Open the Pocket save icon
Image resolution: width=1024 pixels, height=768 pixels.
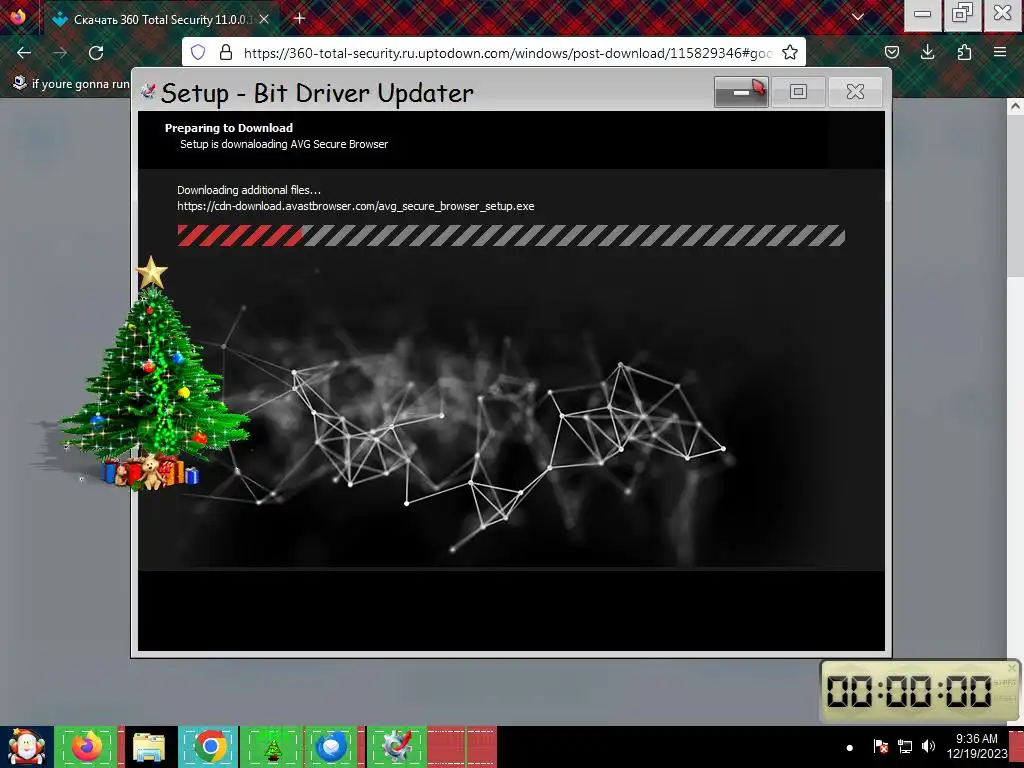click(x=891, y=52)
